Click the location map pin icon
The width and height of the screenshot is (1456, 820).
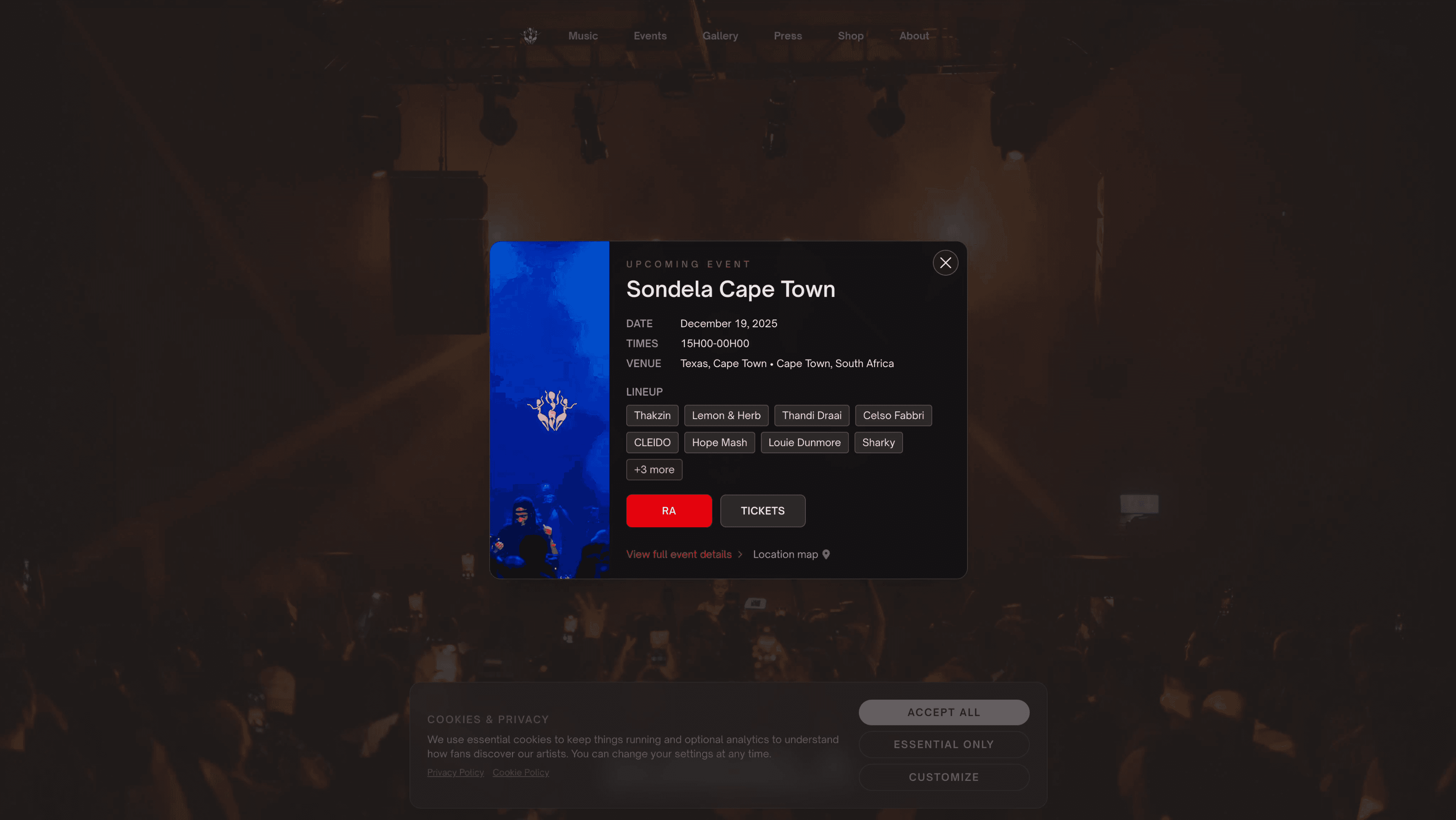(x=826, y=554)
